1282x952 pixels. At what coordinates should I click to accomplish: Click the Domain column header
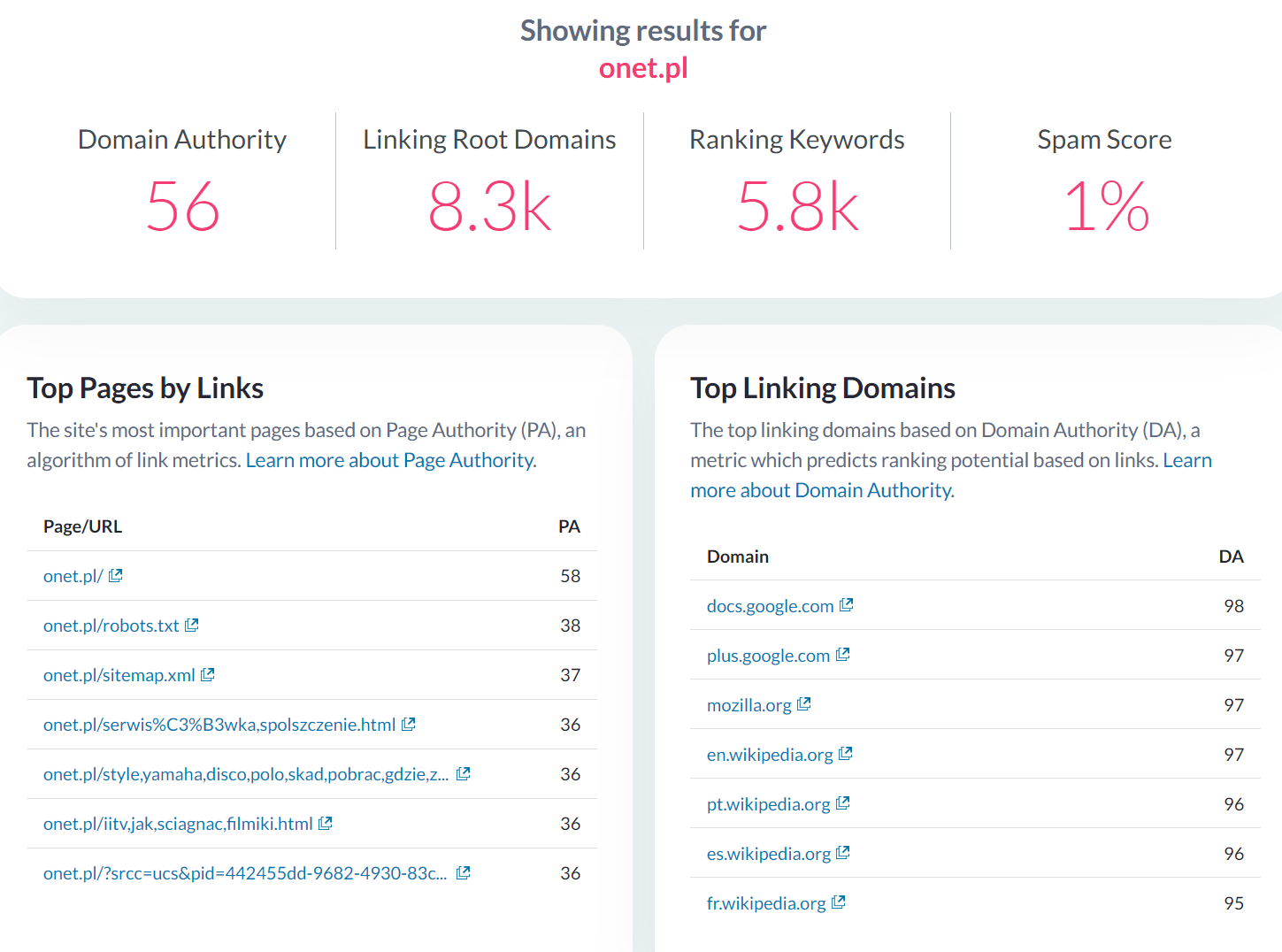click(738, 557)
